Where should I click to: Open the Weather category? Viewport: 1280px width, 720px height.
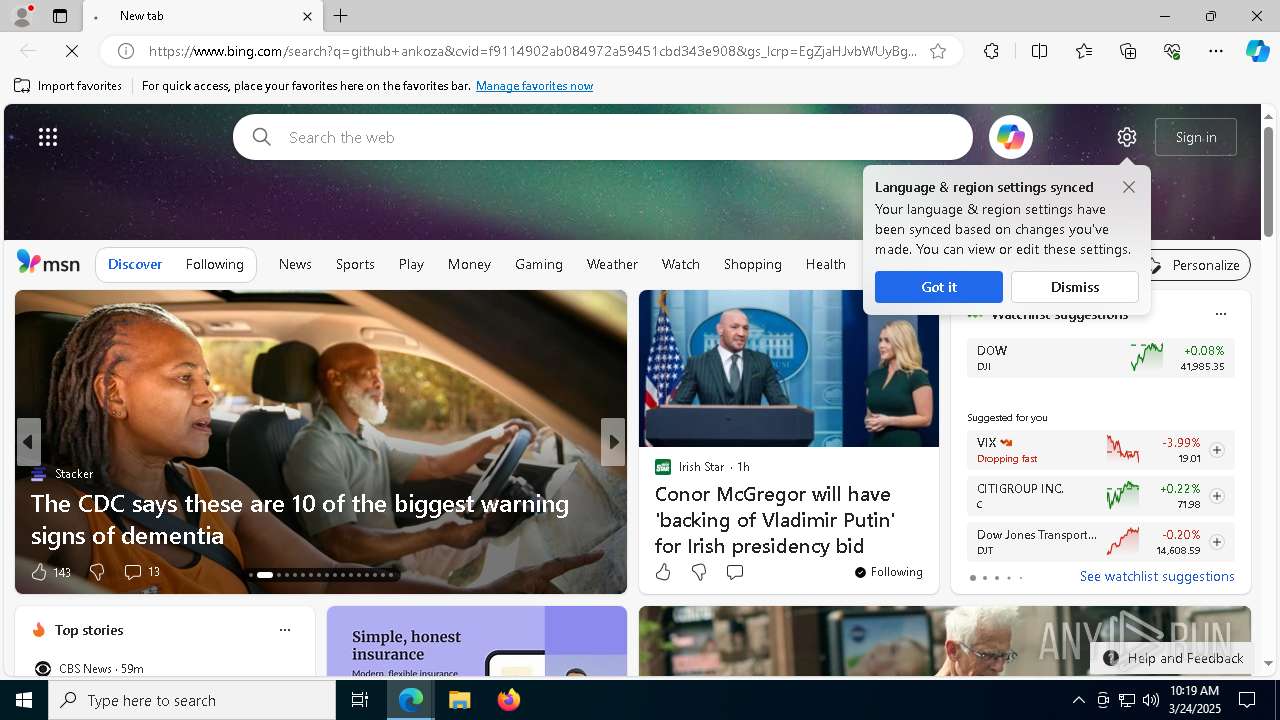pyautogui.click(x=612, y=264)
